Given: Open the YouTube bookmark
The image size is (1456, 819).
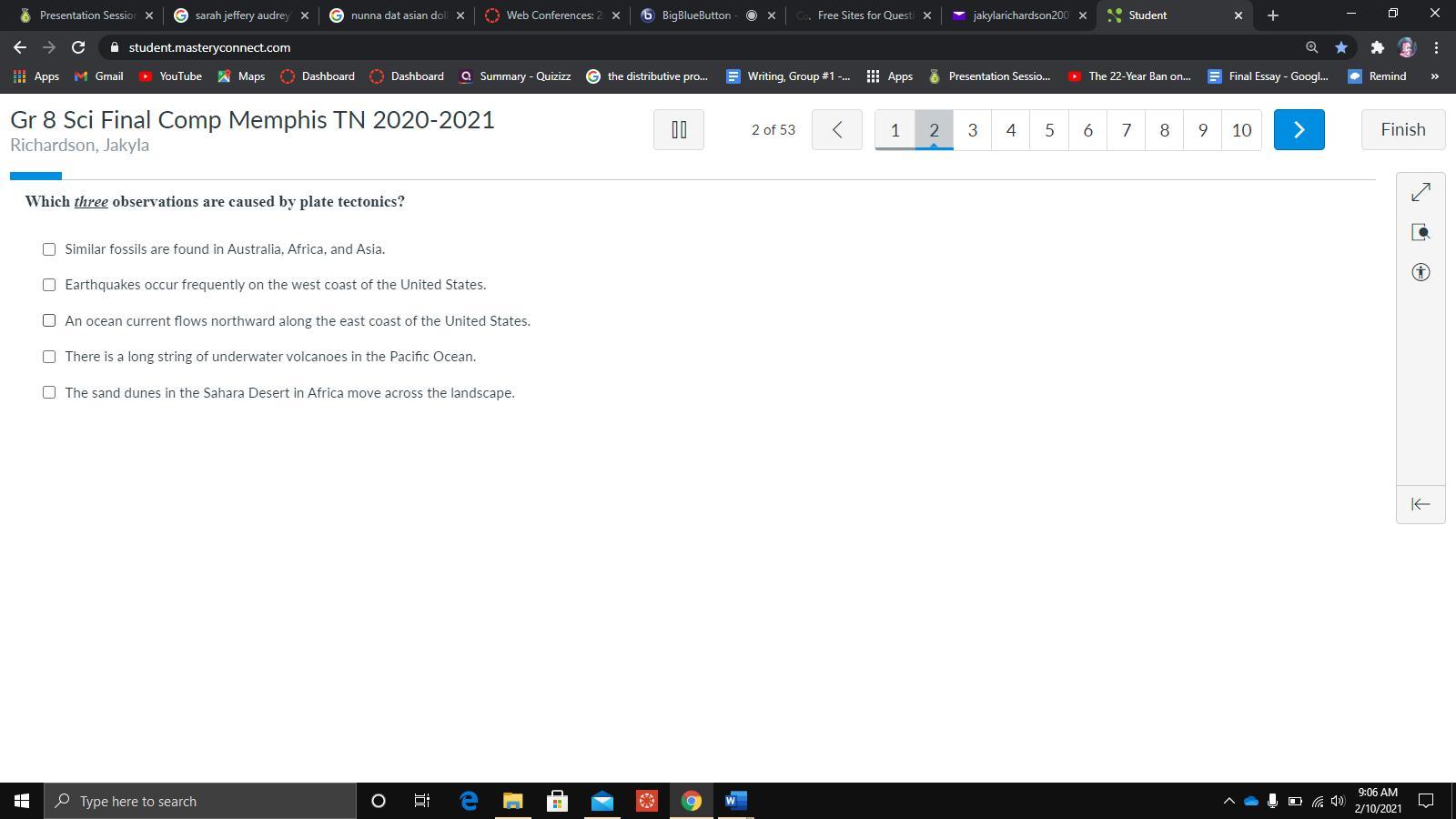Looking at the screenshot, I should [x=170, y=76].
